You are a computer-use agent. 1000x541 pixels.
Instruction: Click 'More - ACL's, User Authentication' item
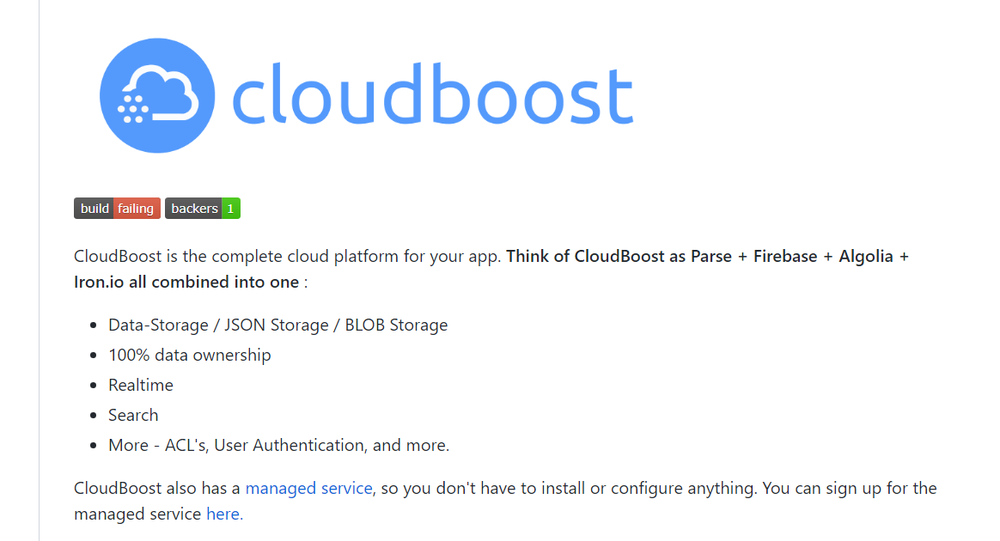(279, 445)
